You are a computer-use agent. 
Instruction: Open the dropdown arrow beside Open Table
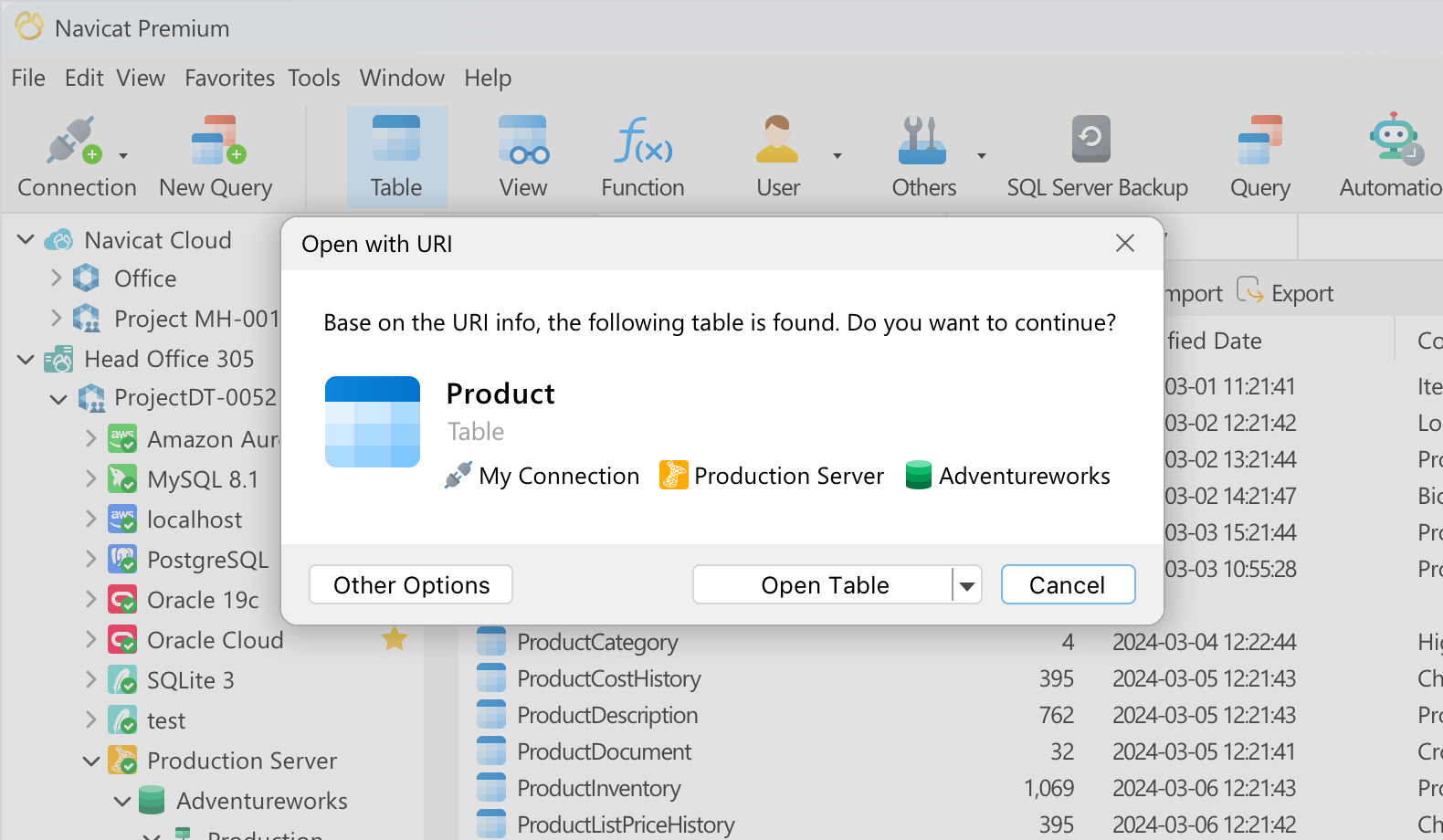(x=966, y=585)
